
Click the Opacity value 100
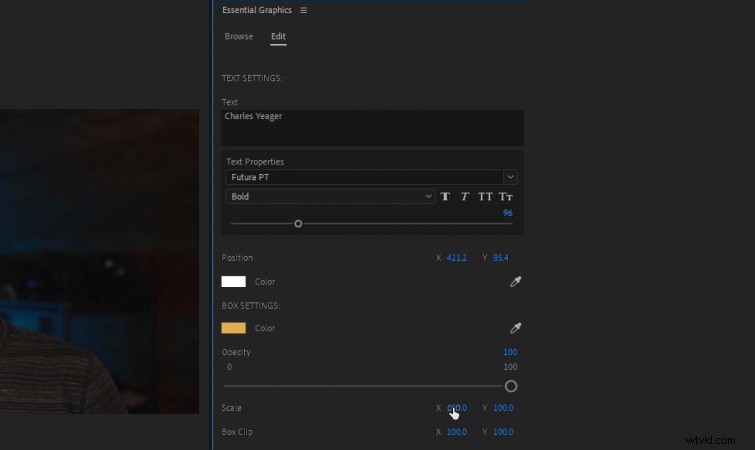point(510,352)
